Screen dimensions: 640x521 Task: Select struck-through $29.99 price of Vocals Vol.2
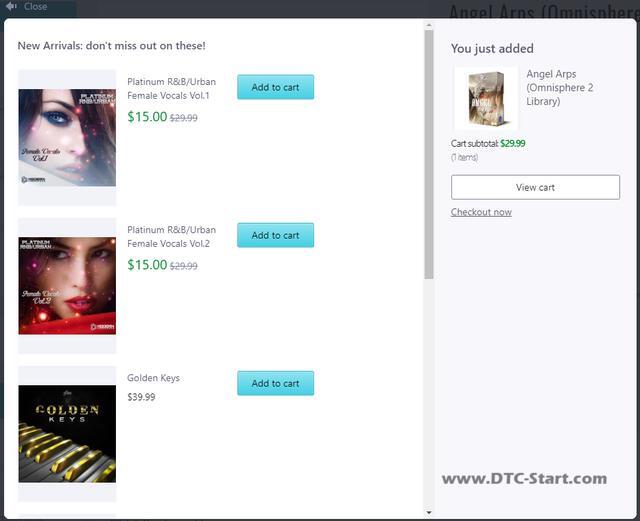click(x=184, y=266)
